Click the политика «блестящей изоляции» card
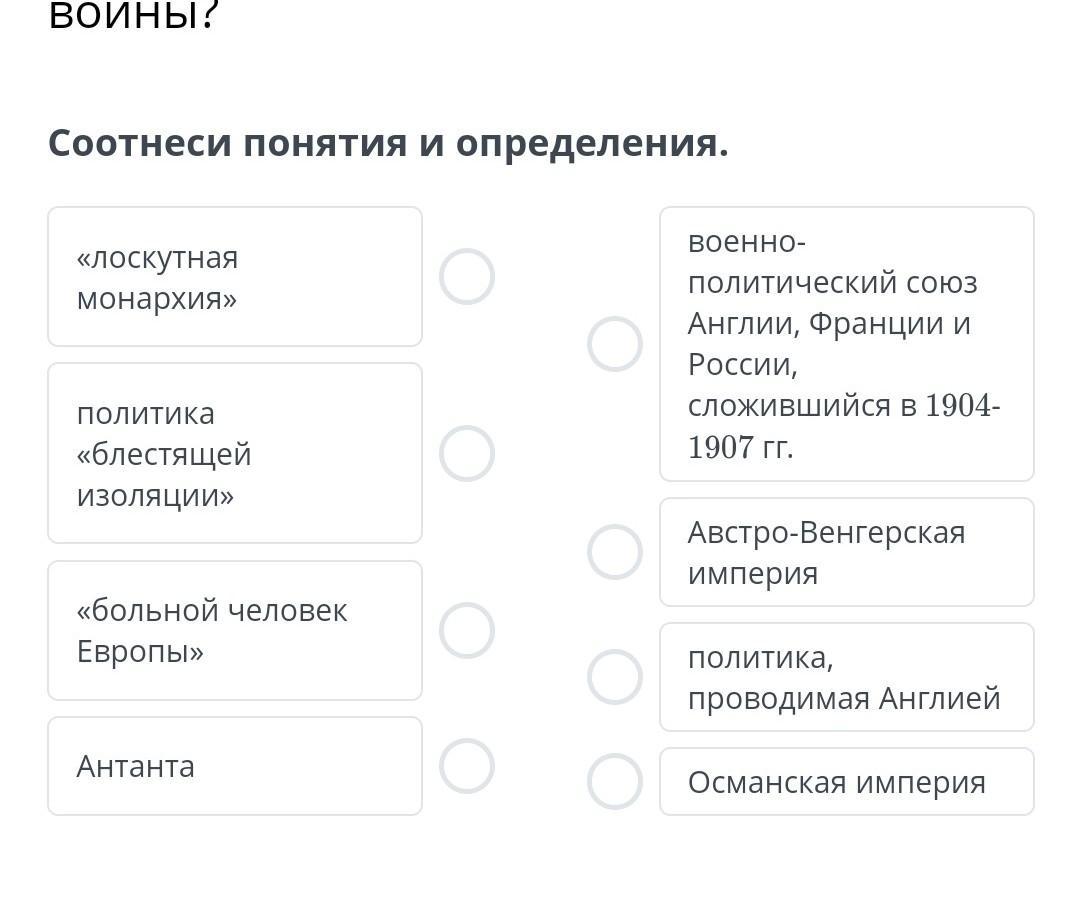Viewport: 1080px width, 916px height. (235, 453)
